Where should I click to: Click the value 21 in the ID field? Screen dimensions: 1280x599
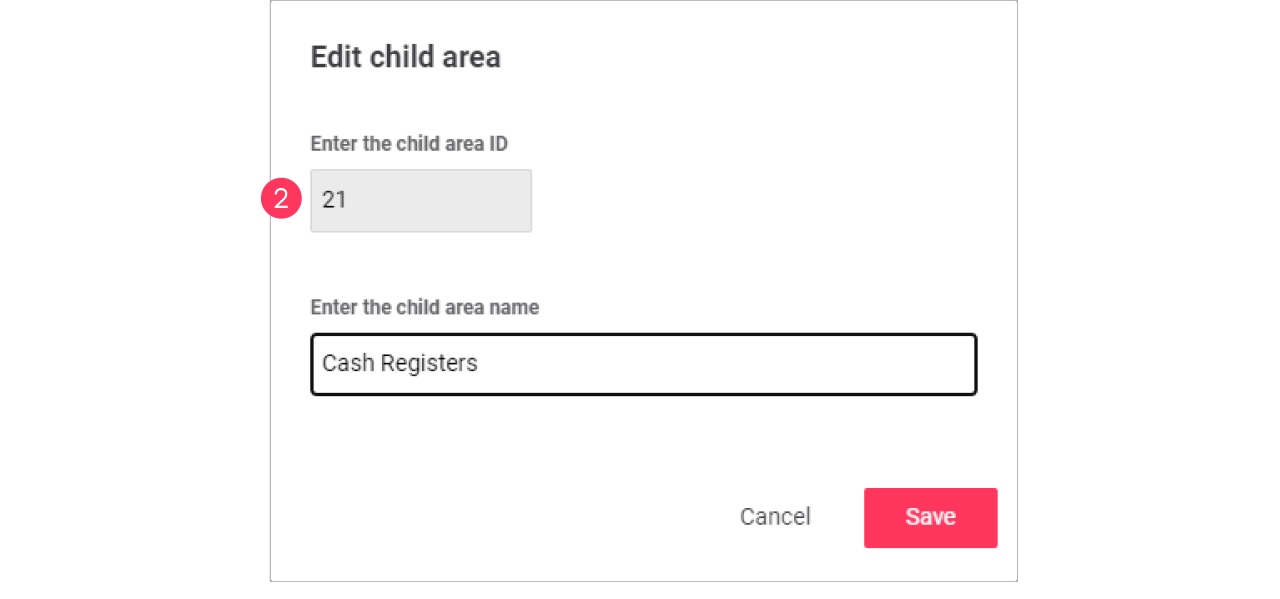click(334, 200)
